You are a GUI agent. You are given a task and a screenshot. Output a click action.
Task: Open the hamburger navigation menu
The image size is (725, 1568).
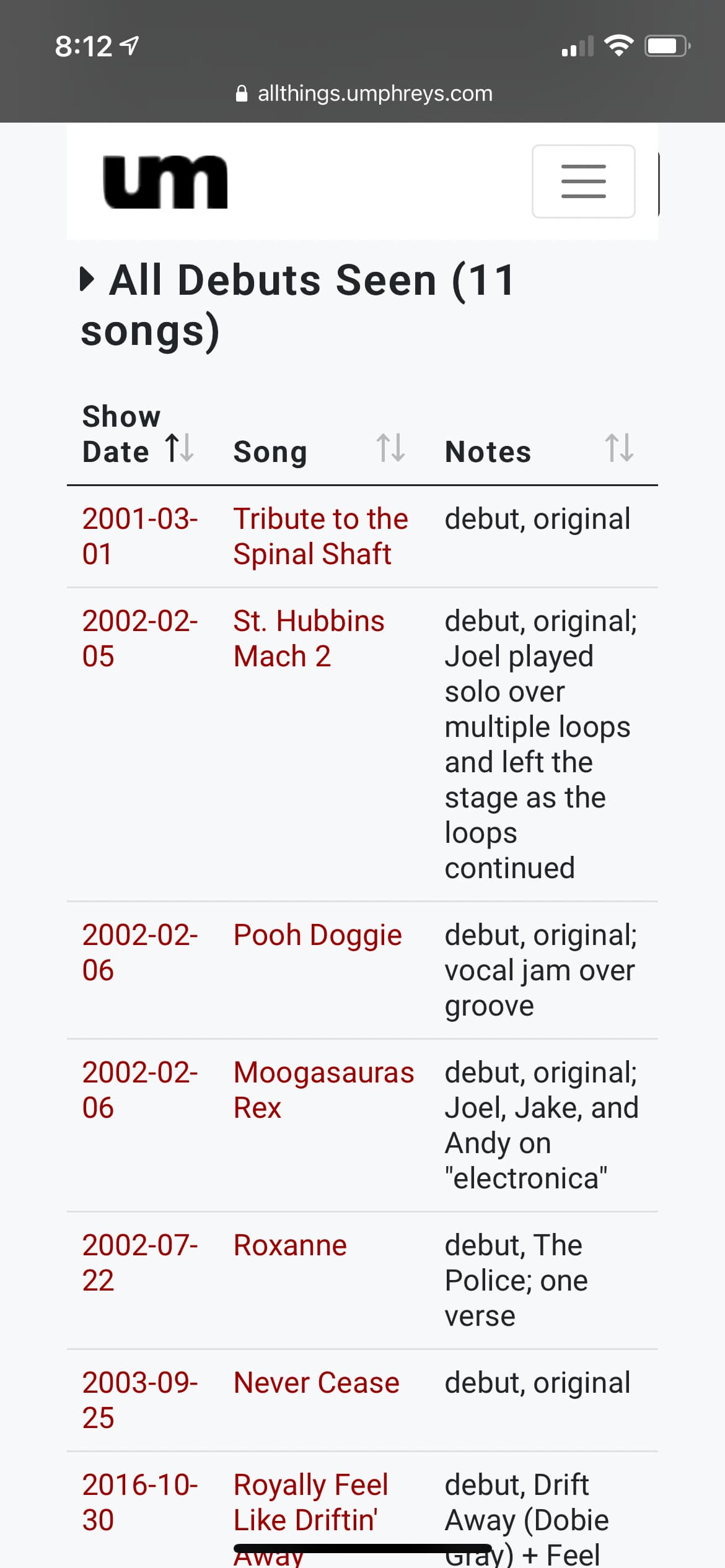point(583,181)
